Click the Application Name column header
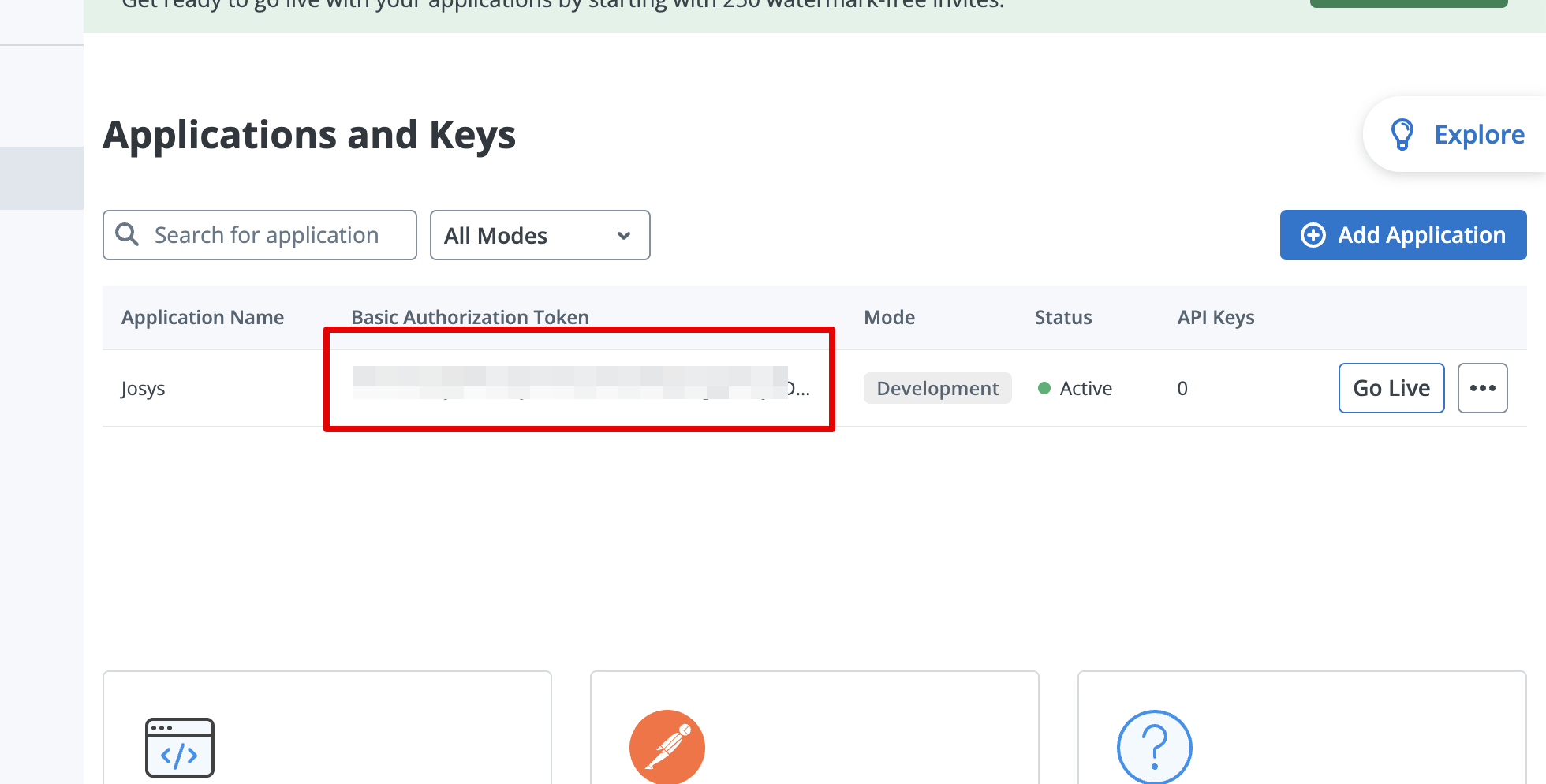 coord(203,317)
